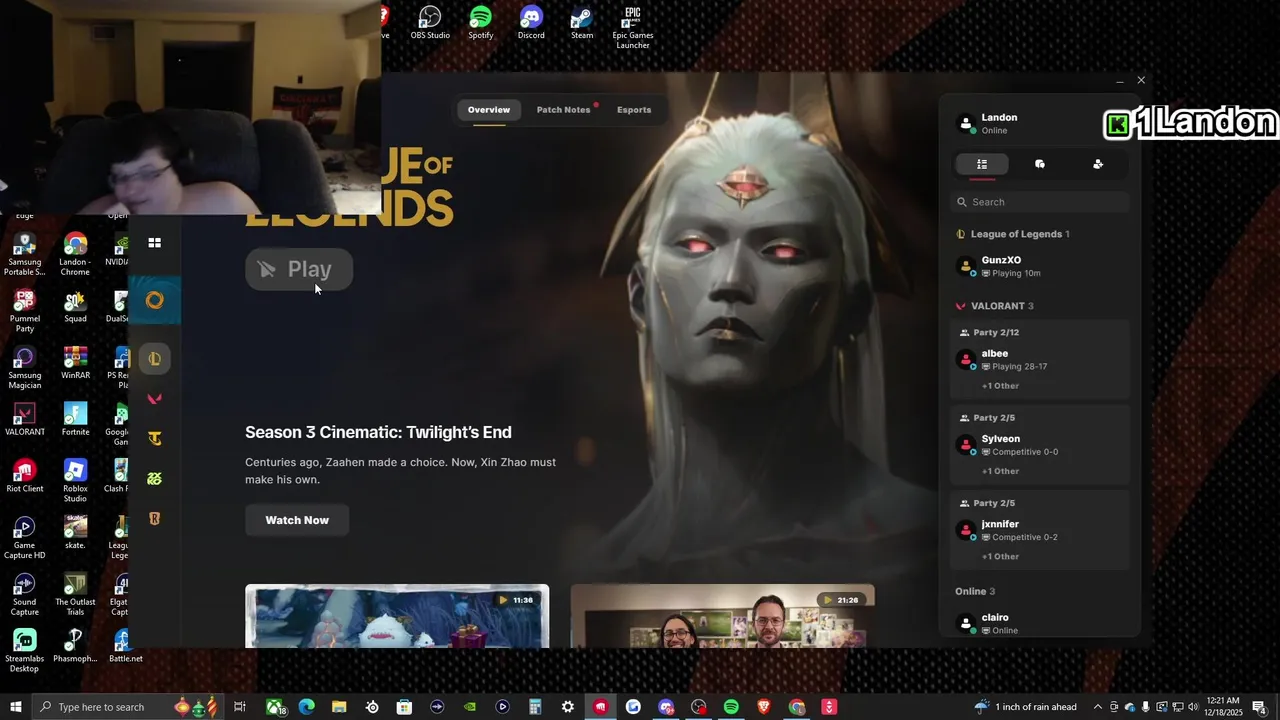1280x720 pixels.
Task: Select the Sound Capture desktop shortcut
Action: (x=25, y=595)
